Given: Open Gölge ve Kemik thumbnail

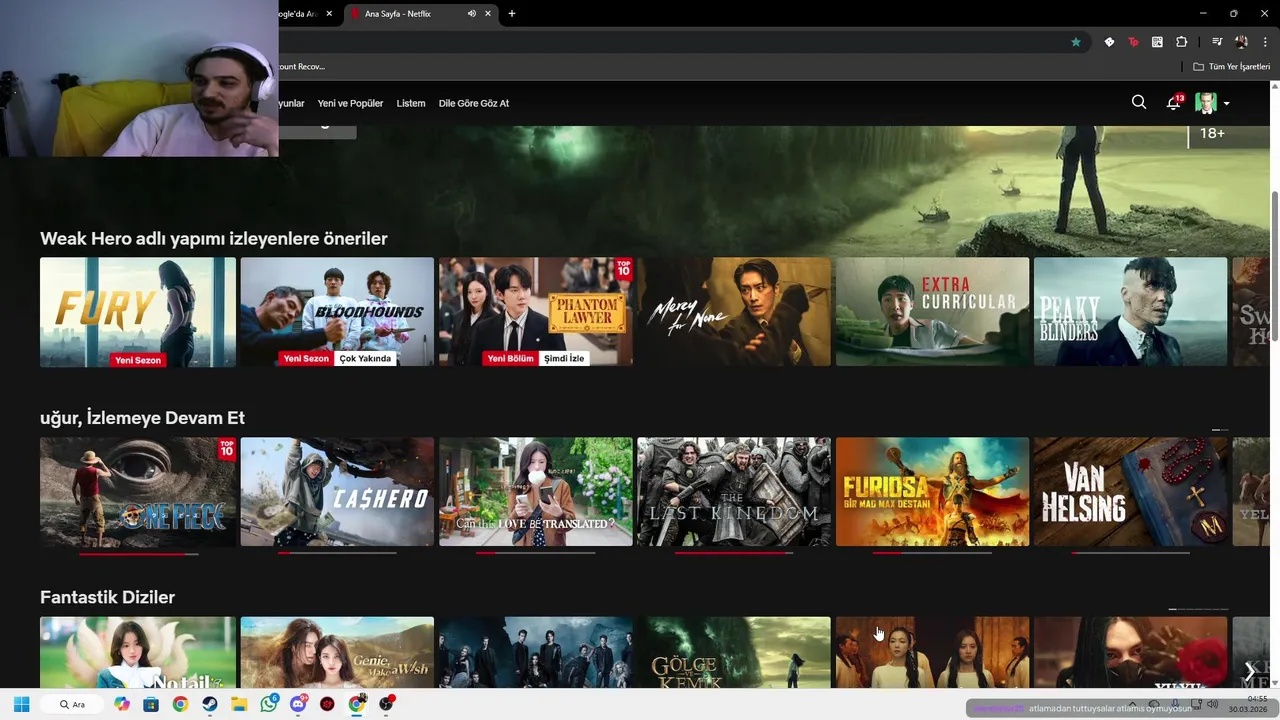Looking at the screenshot, I should tap(734, 652).
